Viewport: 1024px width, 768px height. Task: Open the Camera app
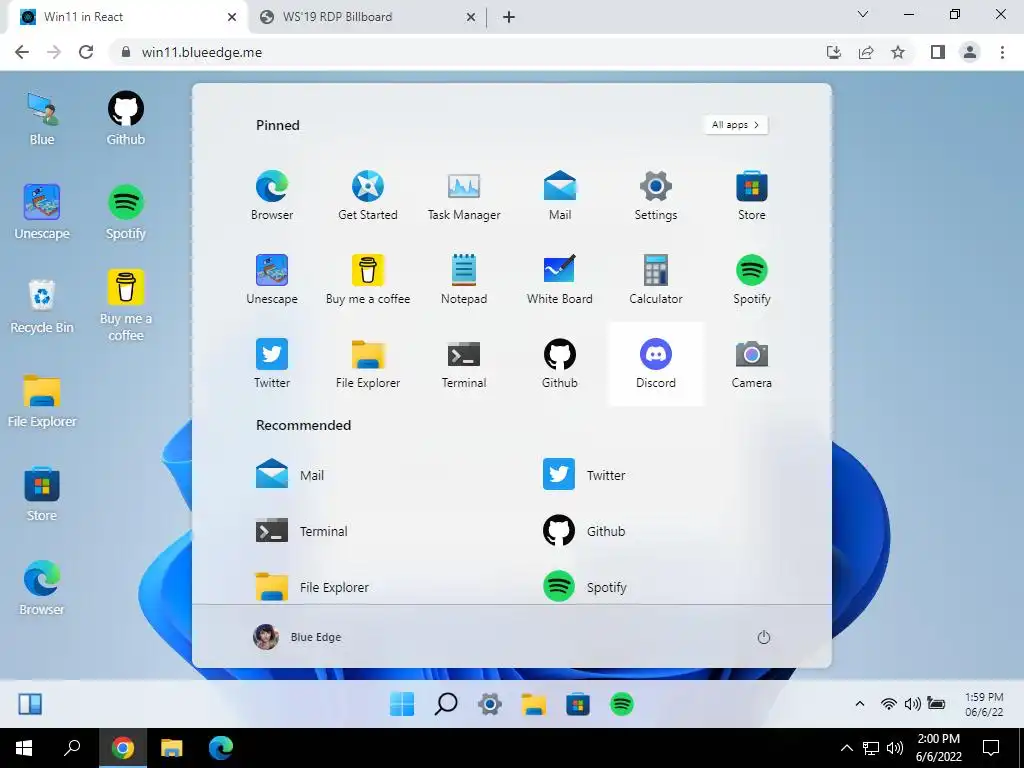[752, 364]
